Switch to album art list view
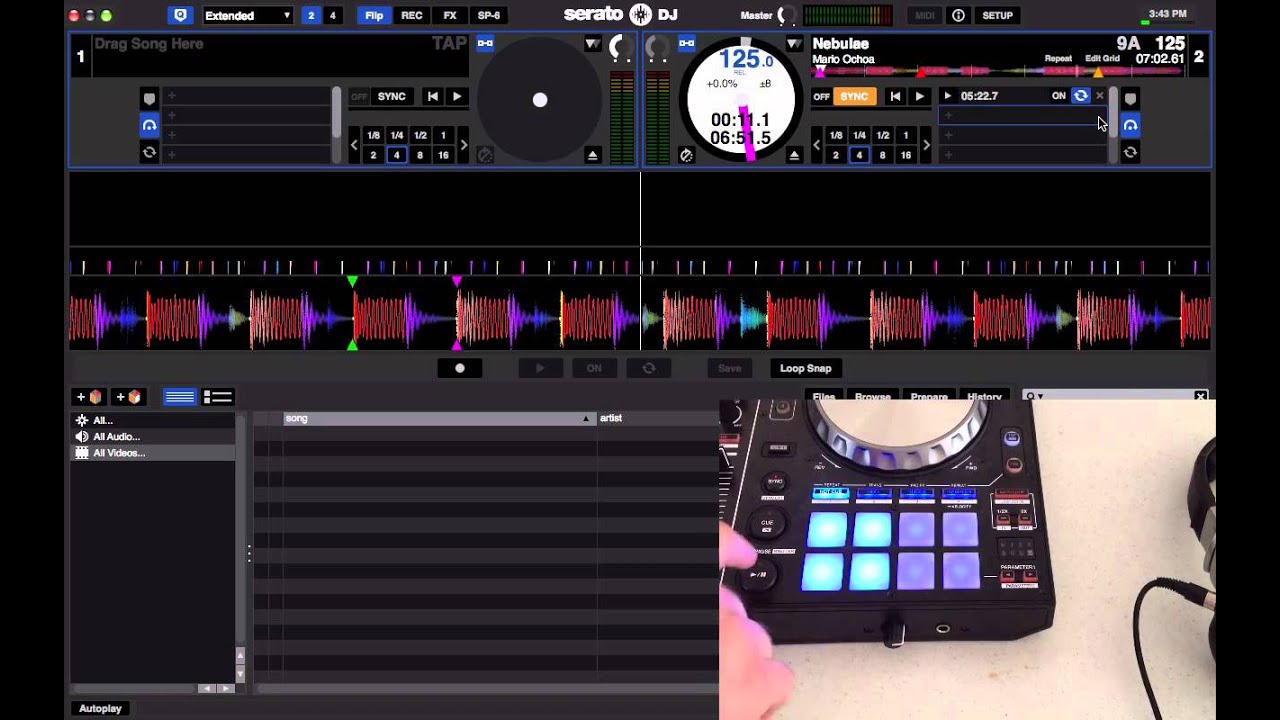Viewport: 1280px width, 720px height. point(218,397)
